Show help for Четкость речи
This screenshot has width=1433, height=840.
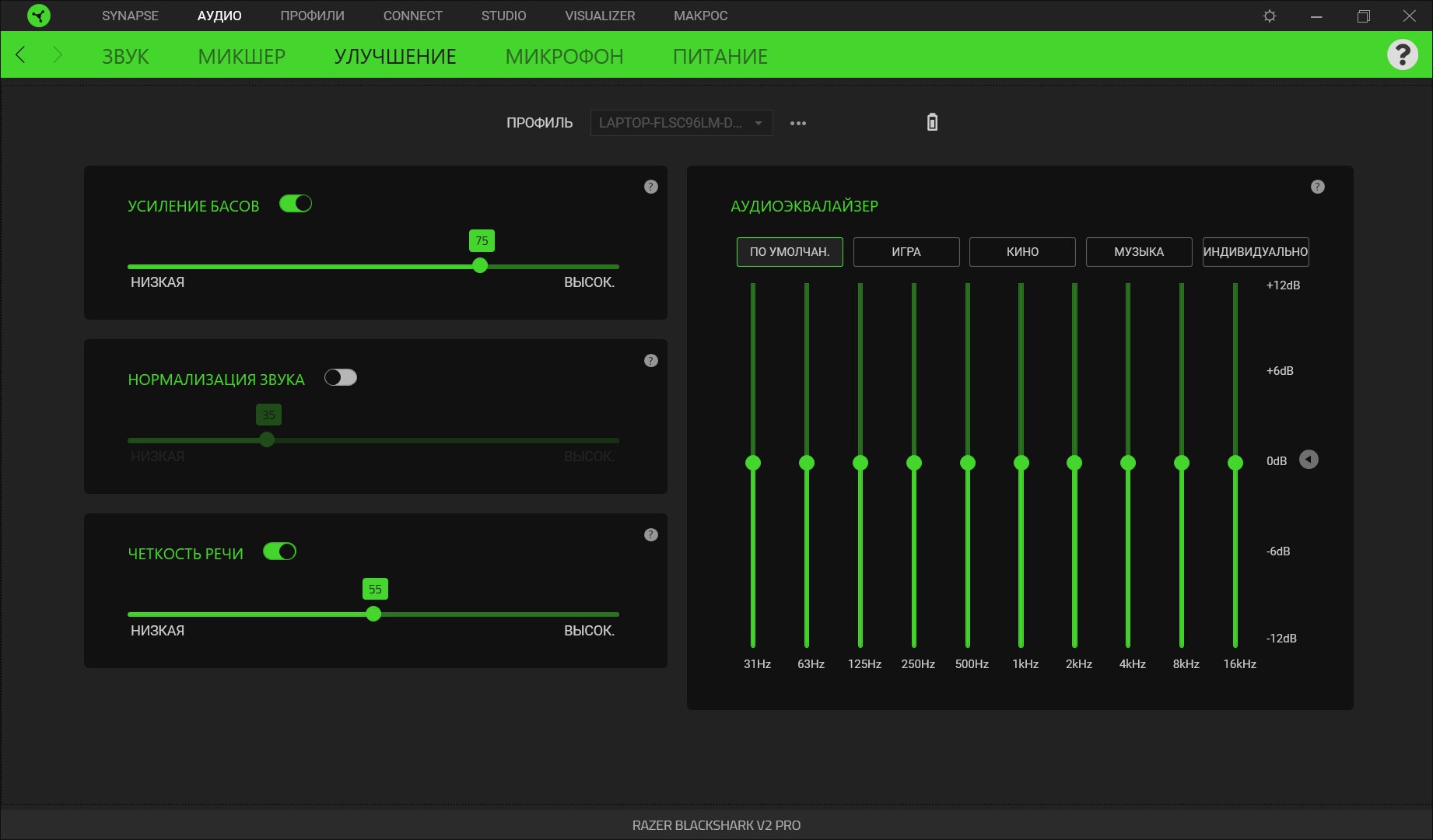(x=651, y=535)
